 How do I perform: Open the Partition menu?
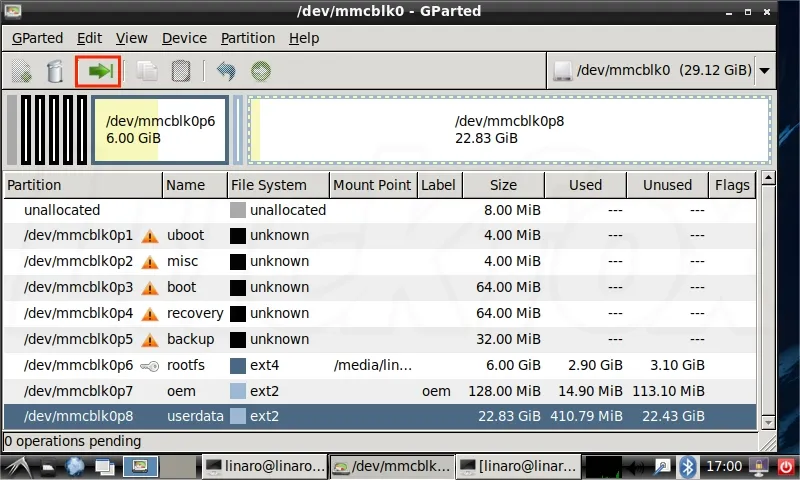pyautogui.click(x=247, y=38)
